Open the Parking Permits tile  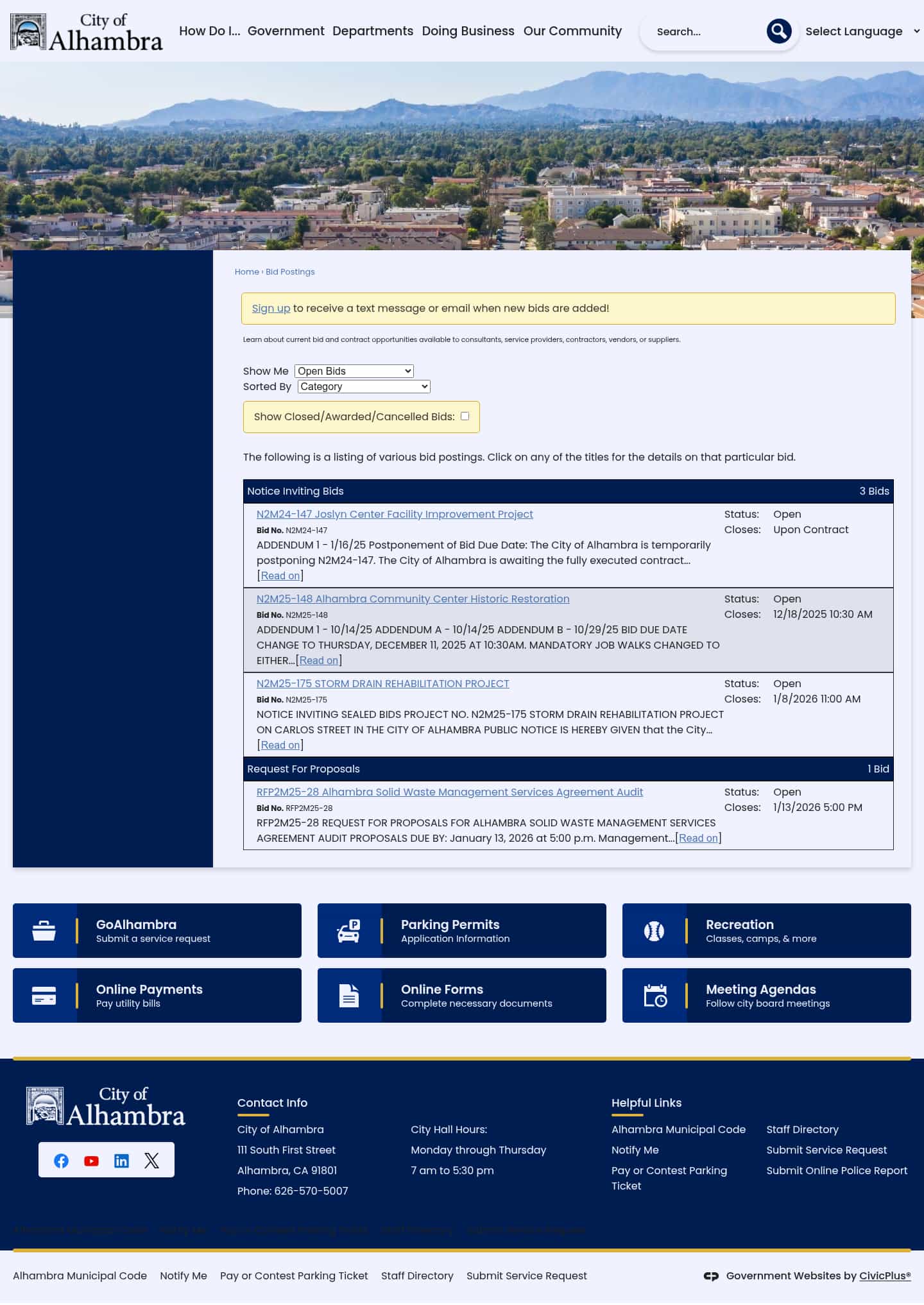click(462, 931)
